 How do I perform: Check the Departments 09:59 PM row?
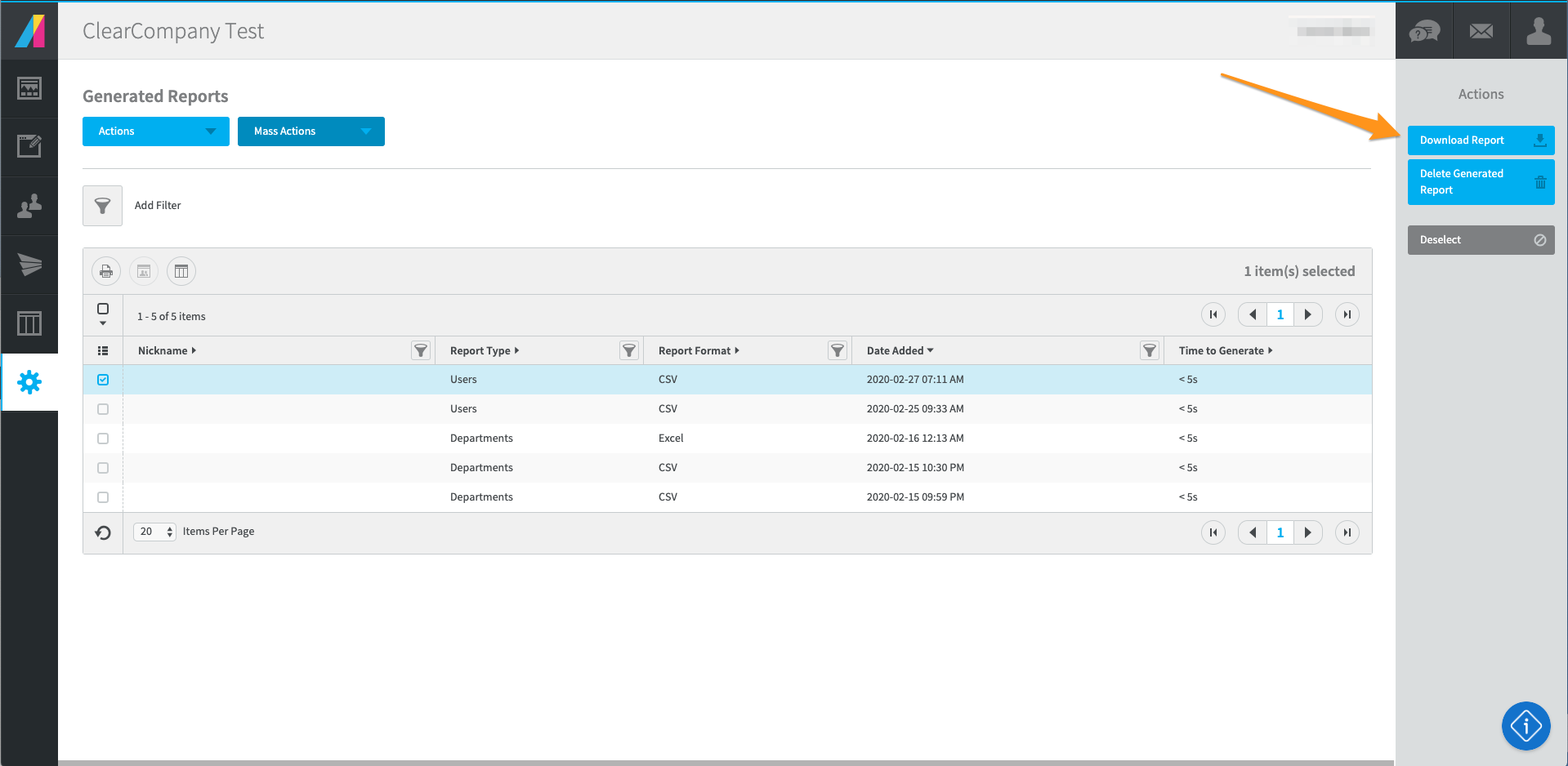103,497
